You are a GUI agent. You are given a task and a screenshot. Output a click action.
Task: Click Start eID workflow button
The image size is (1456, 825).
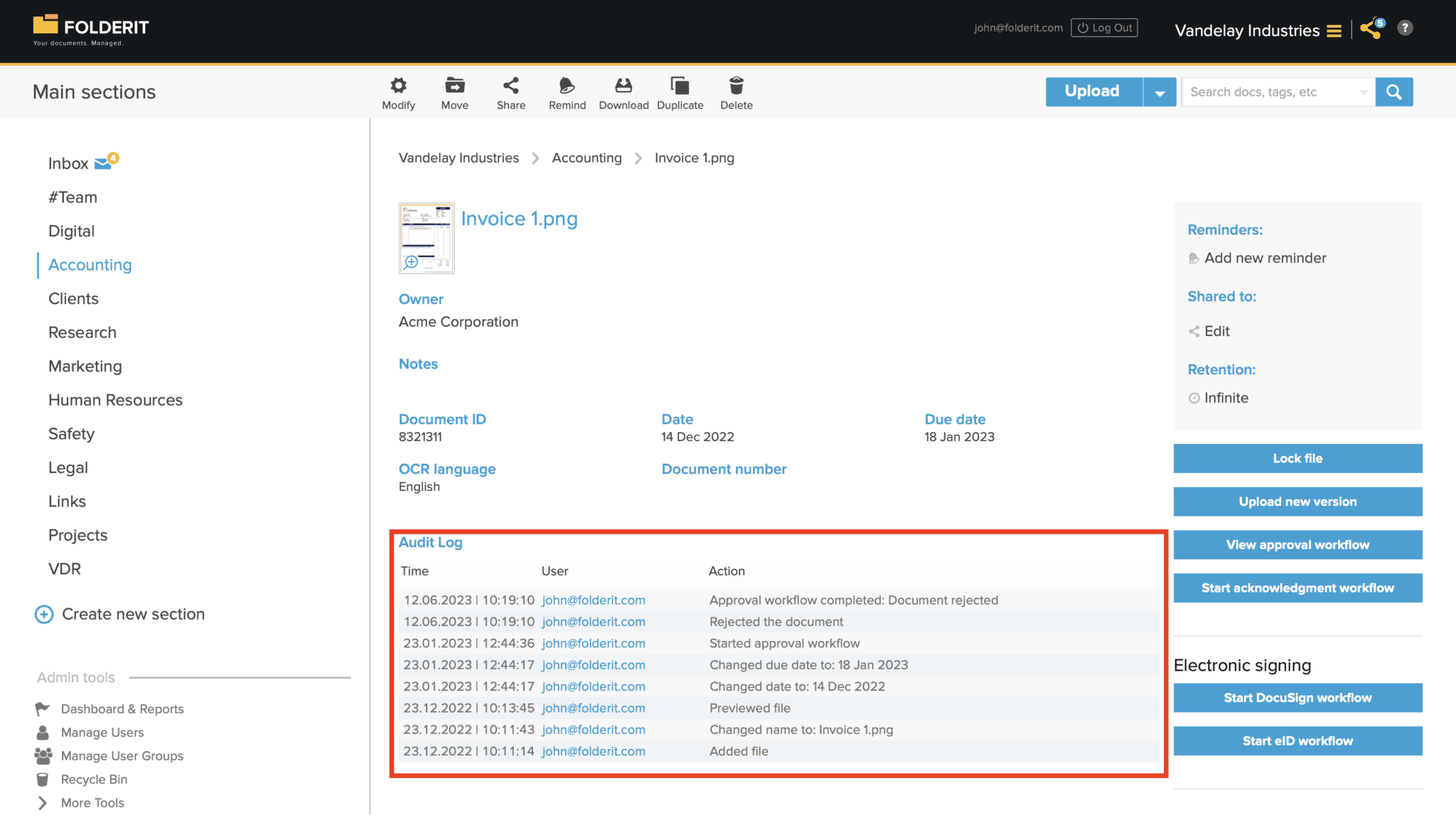tap(1297, 741)
